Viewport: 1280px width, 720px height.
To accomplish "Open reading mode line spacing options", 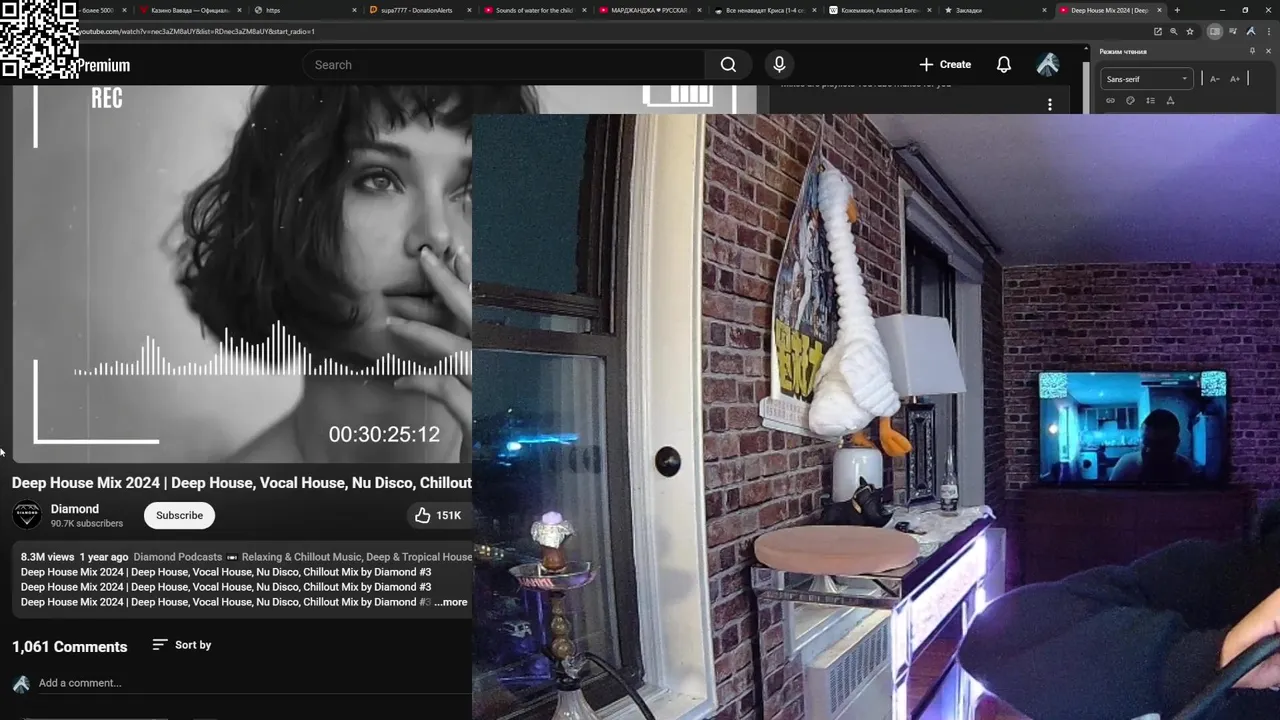I will (1150, 100).
